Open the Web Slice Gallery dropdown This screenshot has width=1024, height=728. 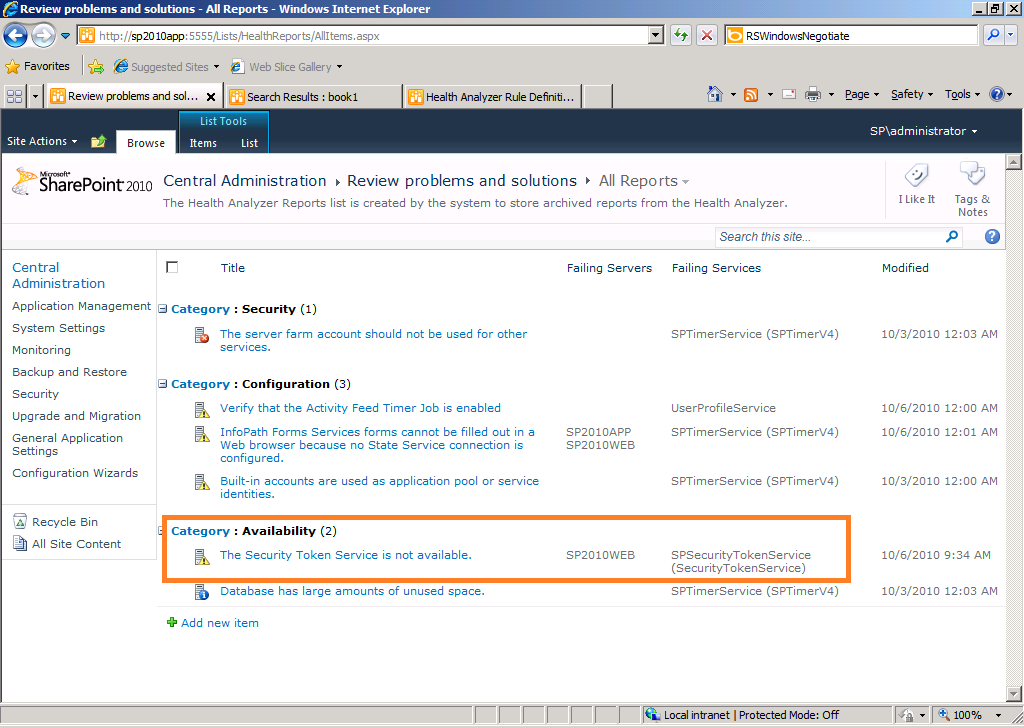click(339, 67)
